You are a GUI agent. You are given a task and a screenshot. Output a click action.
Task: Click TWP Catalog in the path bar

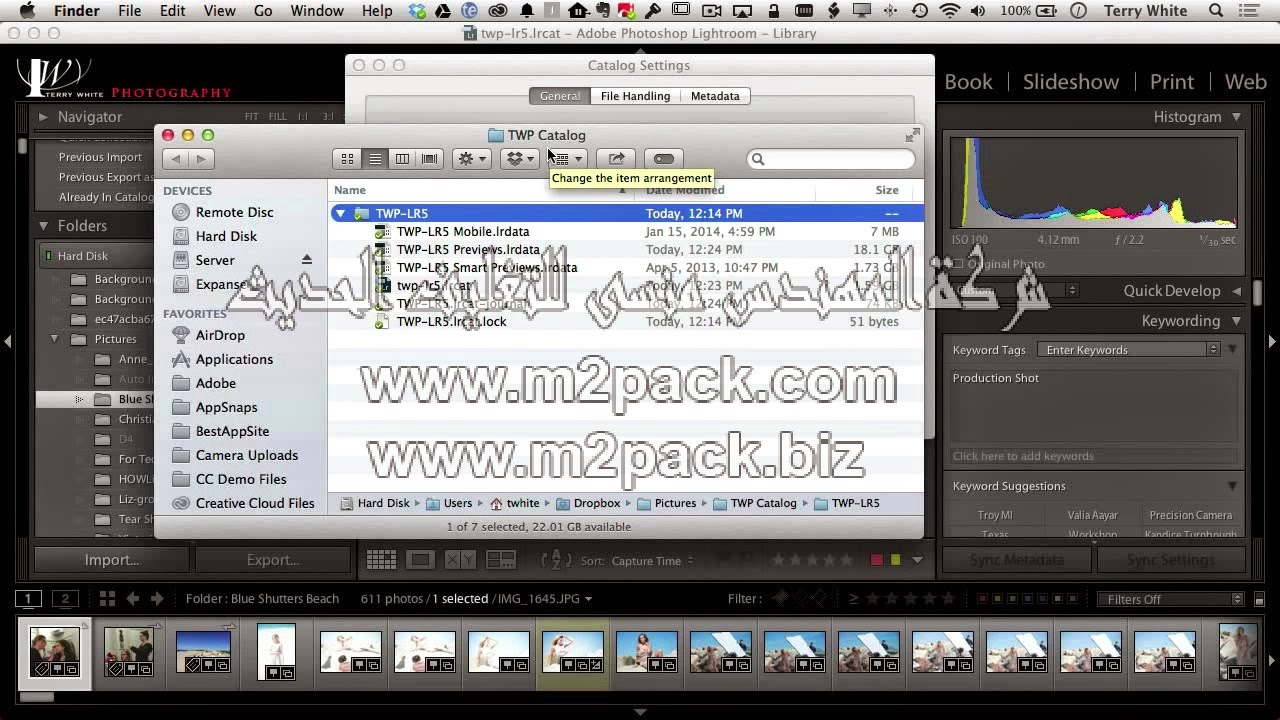click(753, 504)
